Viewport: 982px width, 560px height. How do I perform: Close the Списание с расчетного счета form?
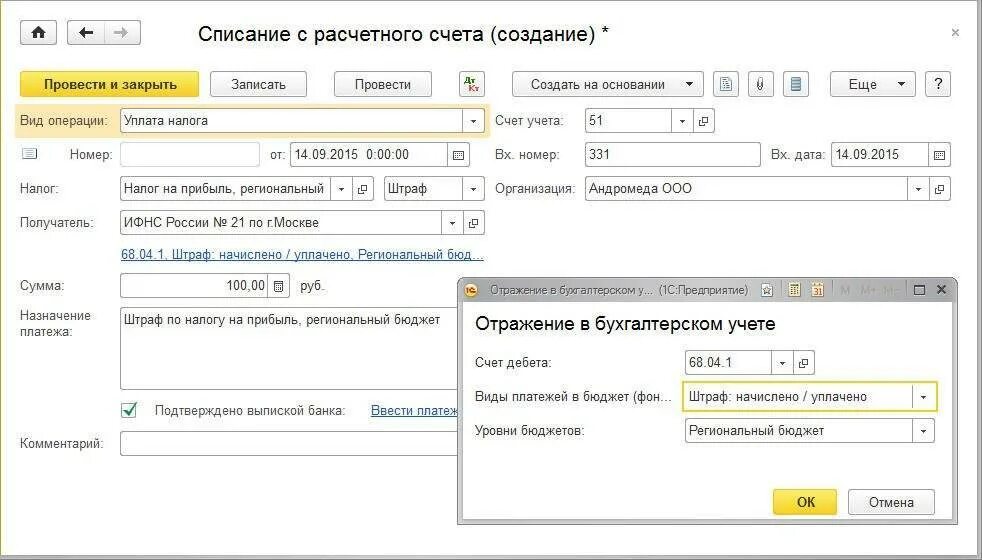tap(954, 32)
